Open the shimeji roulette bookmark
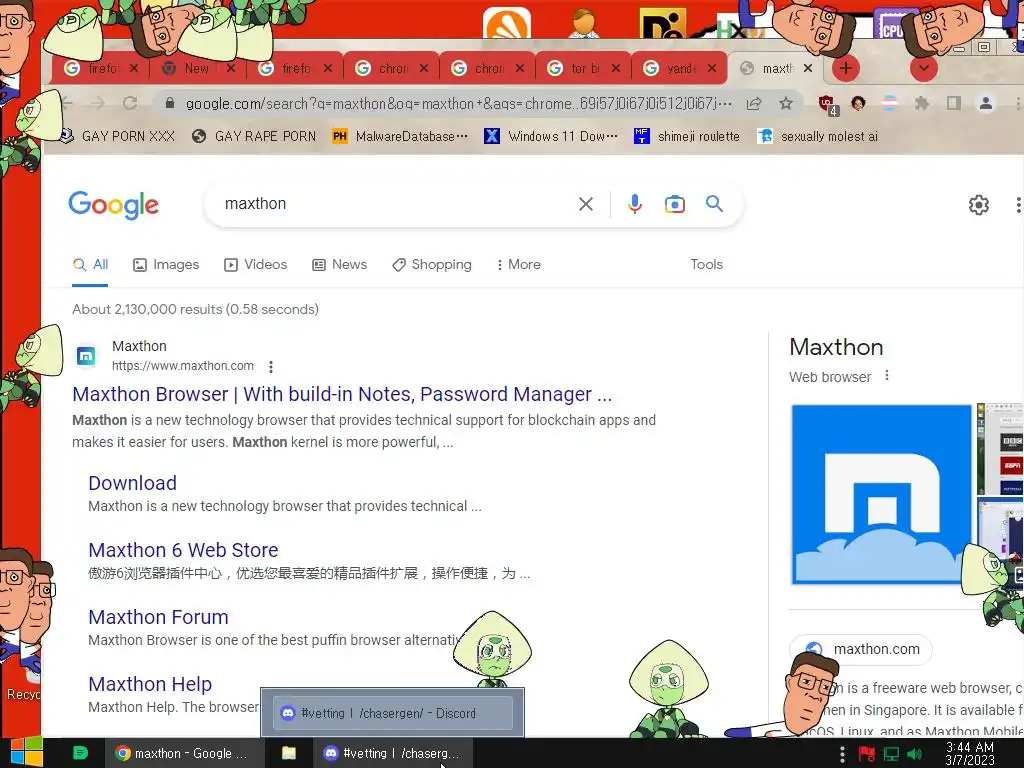The height and width of the screenshot is (768, 1024). [687, 136]
